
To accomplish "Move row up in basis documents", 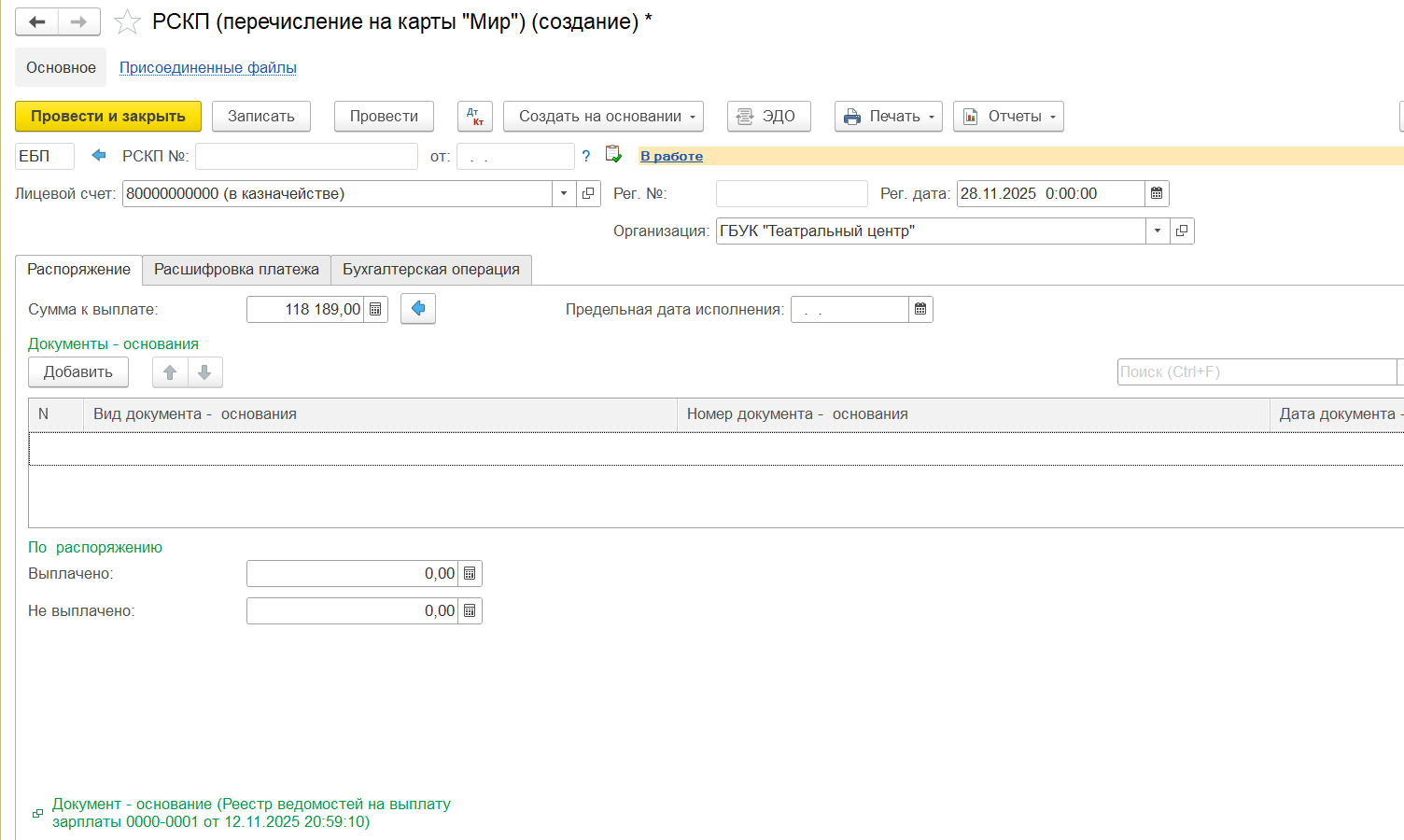I will pyautogui.click(x=170, y=372).
